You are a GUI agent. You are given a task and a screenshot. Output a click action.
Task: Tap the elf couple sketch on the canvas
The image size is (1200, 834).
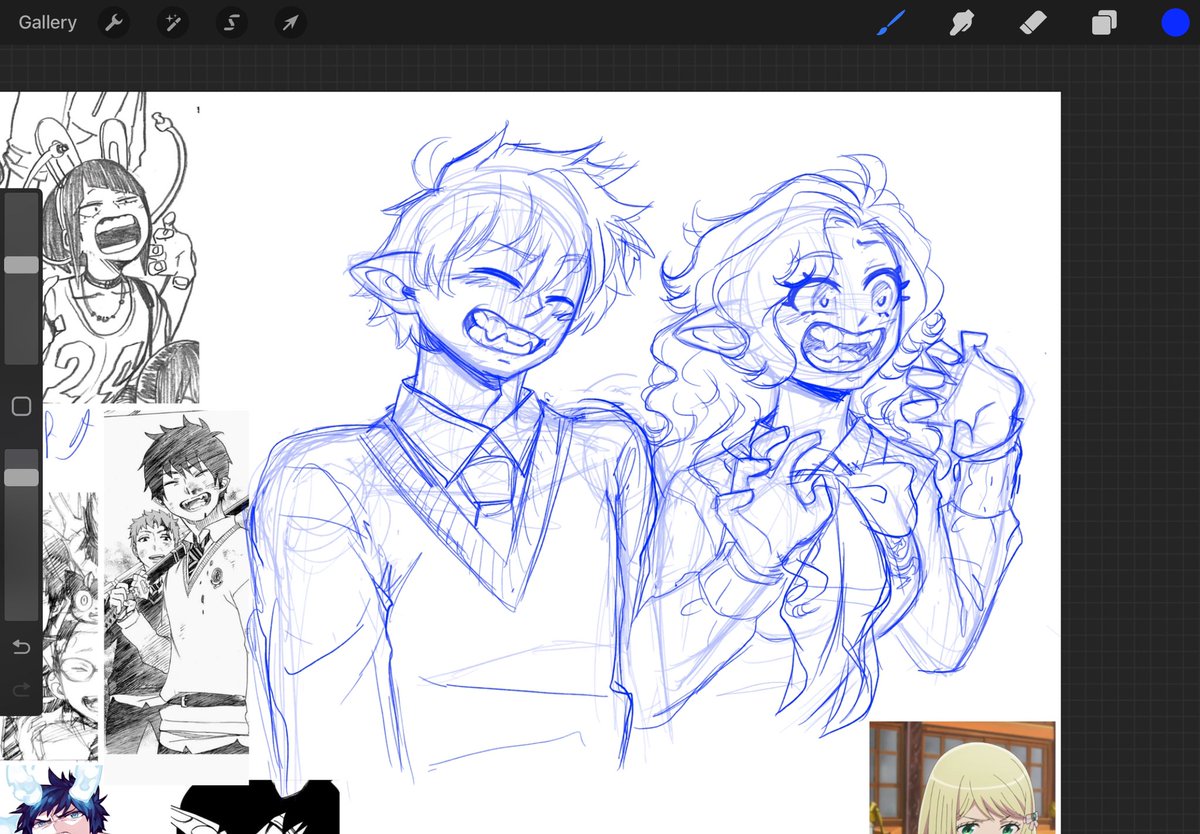(x=650, y=400)
